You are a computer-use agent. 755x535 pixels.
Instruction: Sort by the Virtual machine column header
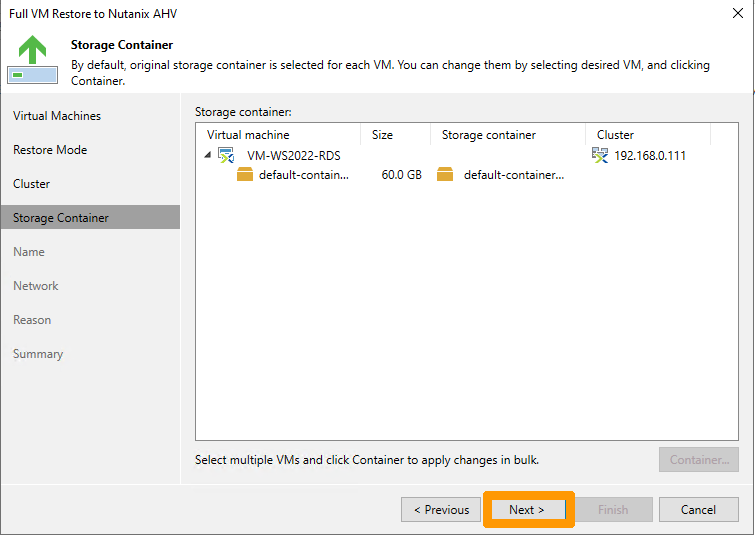278,135
